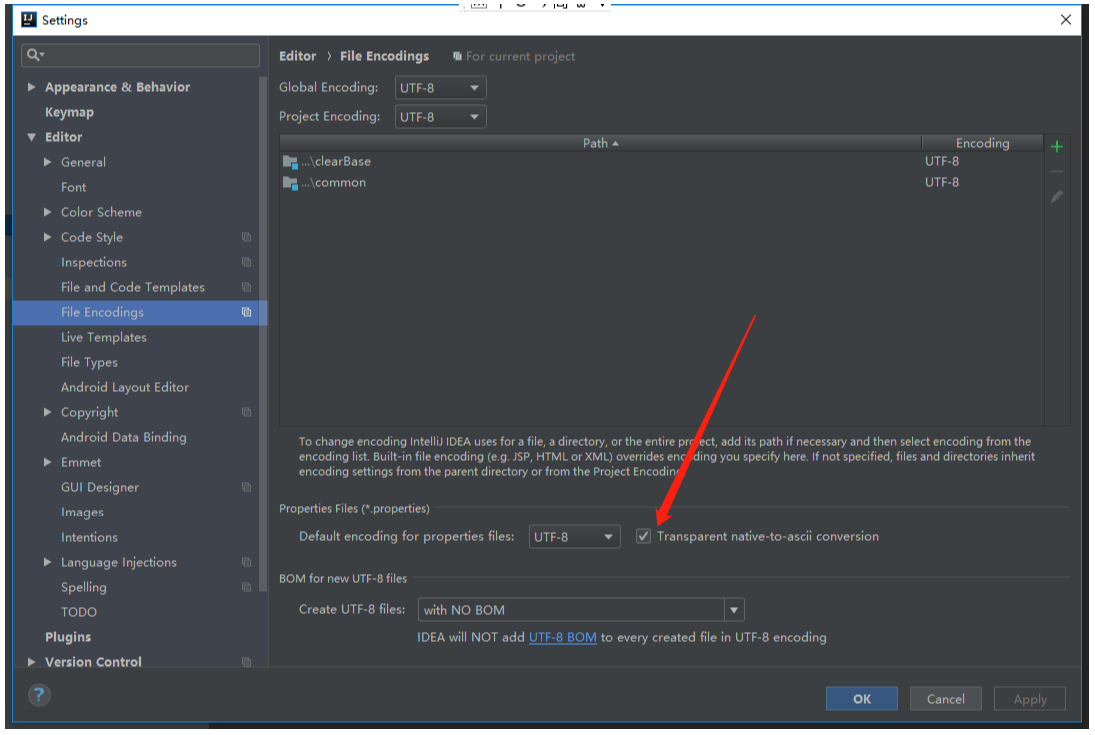The image size is (1095, 735).
Task: Expand the Emmet node
Action: (x=47, y=462)
